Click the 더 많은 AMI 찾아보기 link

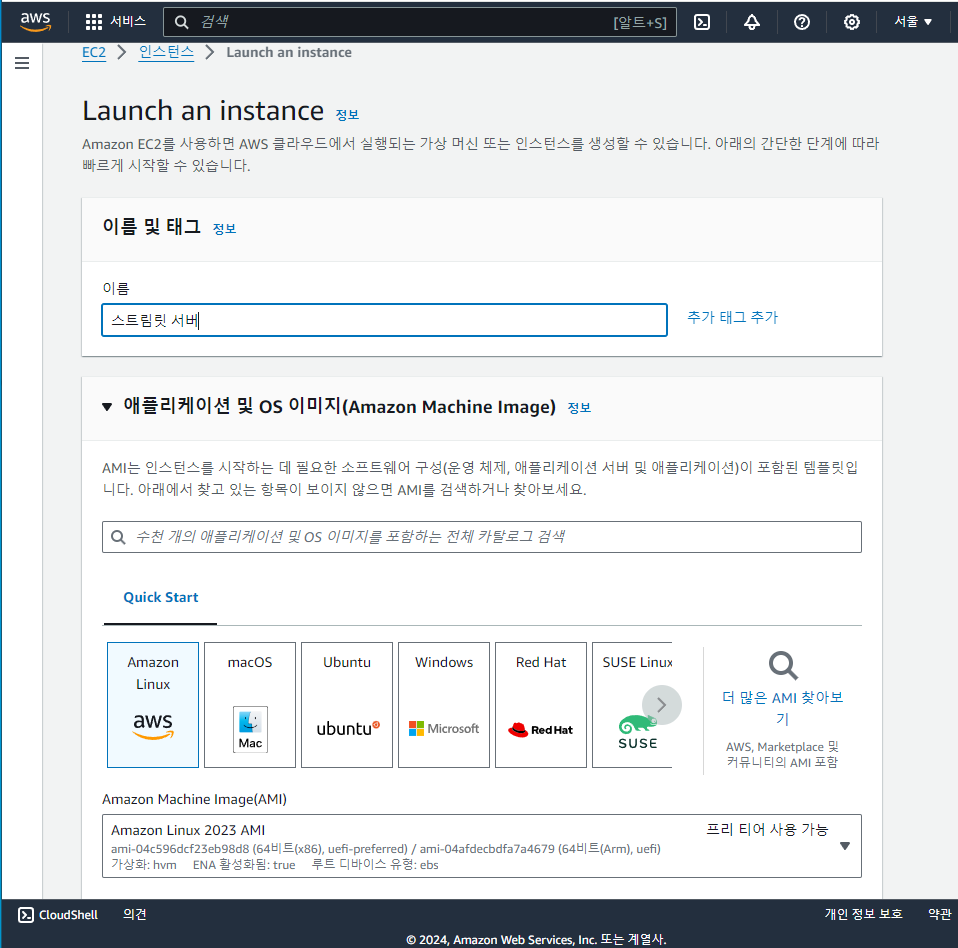click(x=783, y=708)
